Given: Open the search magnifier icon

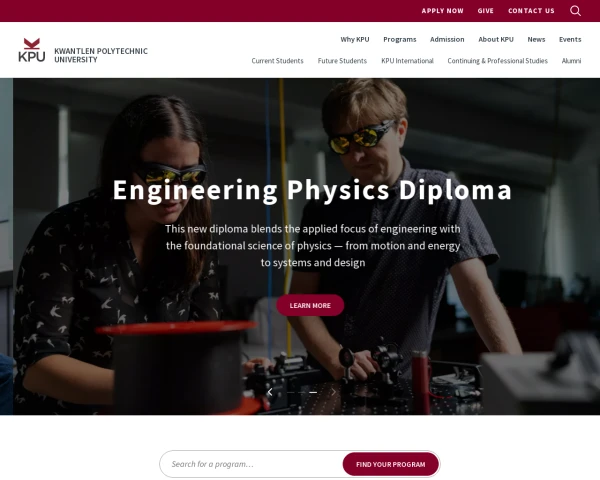Looking at the screenshot, I should (x=575, y=11).
